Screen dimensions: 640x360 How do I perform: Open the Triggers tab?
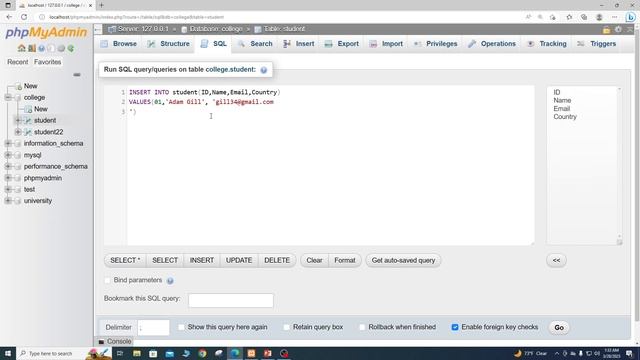click(597, 44)
